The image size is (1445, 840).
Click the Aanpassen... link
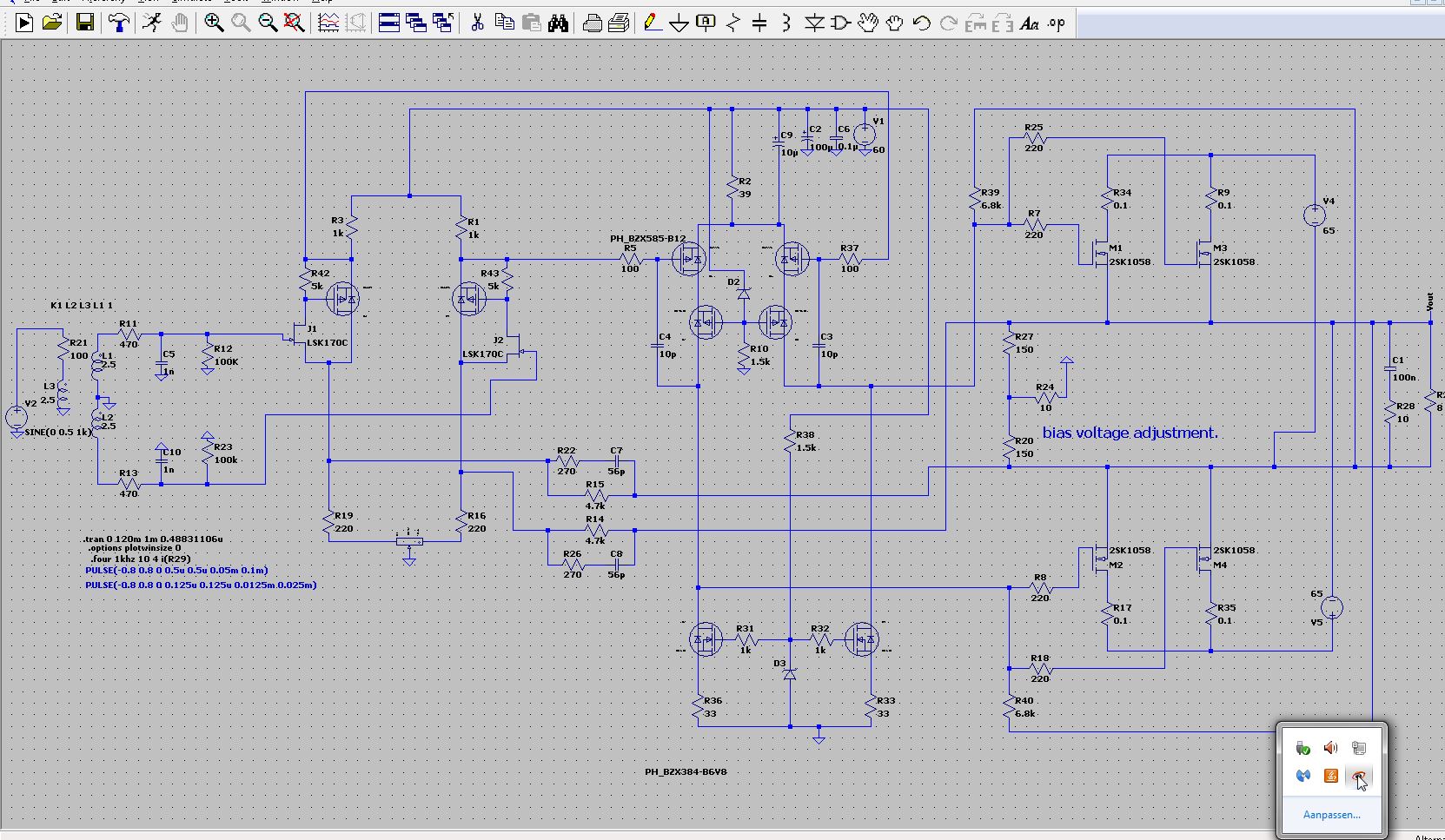pos(1331,815)
